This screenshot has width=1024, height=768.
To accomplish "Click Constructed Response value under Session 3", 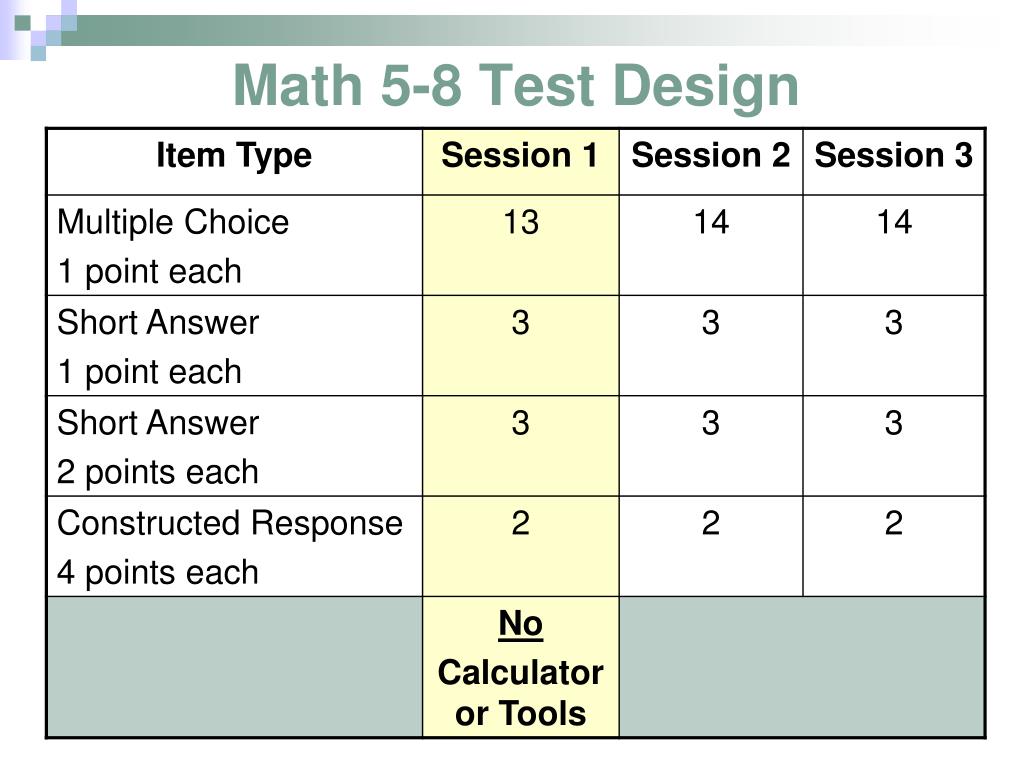I will tap(893, 523).
